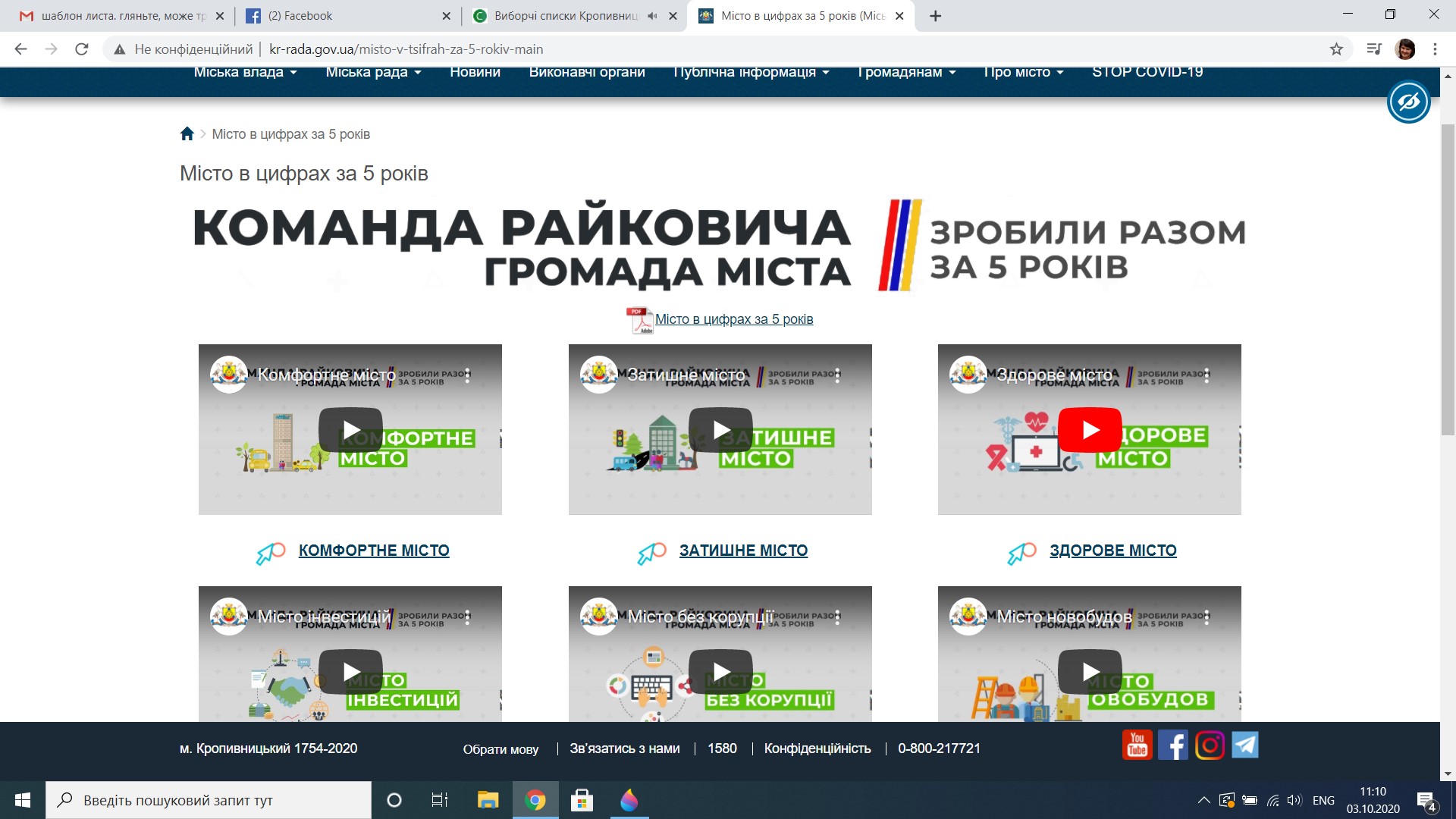Open Місто в цифрах за 5 років PDF link
The width and height of the screenshot is (1456, 819).
pyautogui.click(x=733, y=319)
